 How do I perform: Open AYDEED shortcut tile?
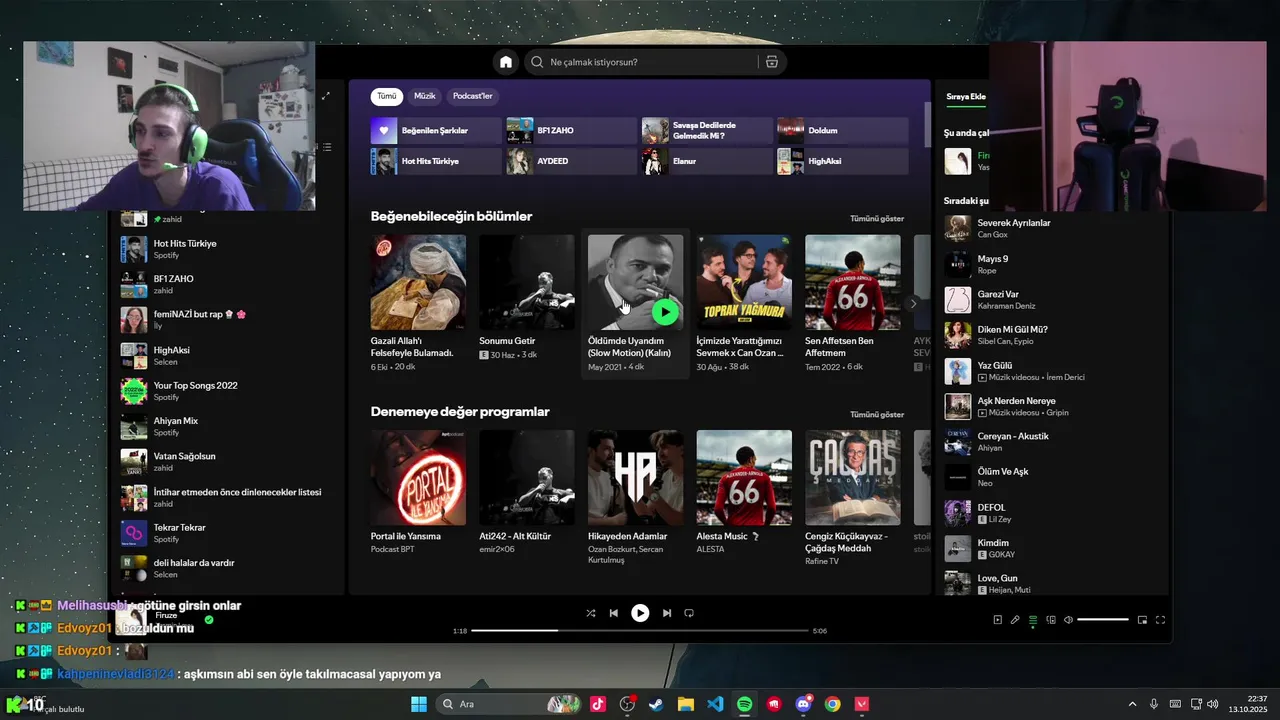pos(571,161)
